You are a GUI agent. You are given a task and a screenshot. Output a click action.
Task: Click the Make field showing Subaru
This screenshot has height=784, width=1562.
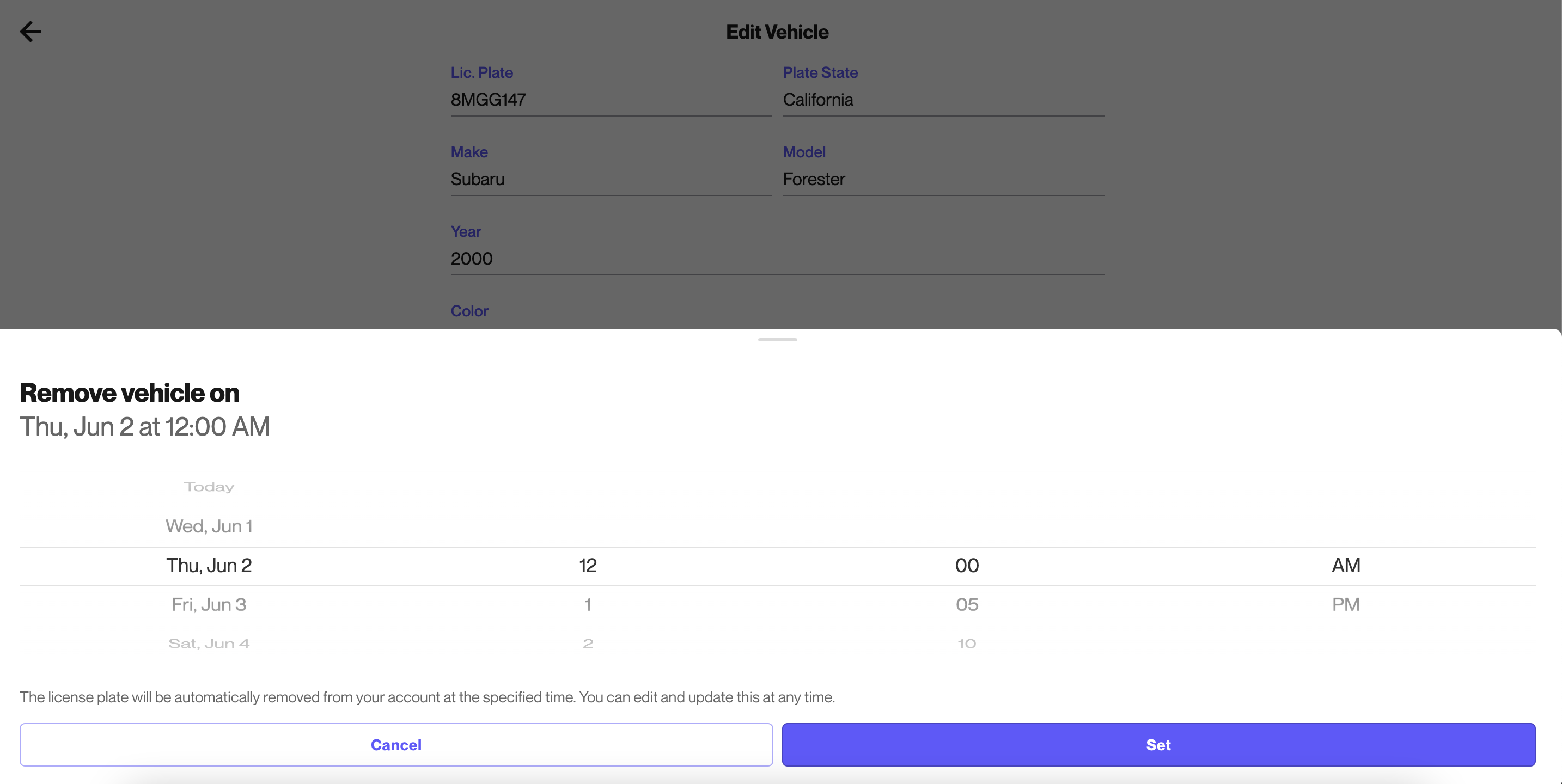[x=611, y=180]
